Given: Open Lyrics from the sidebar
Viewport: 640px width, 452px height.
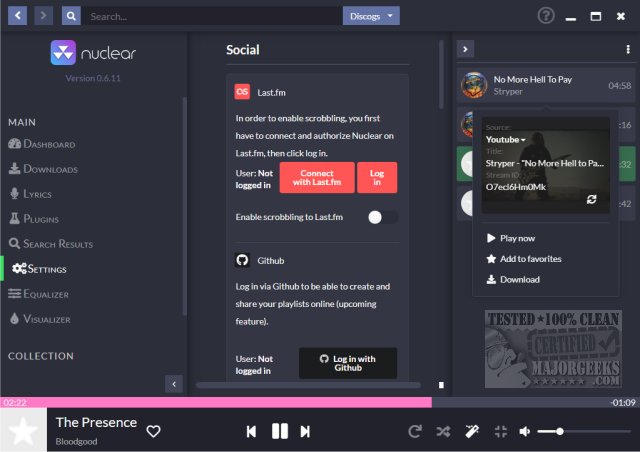Looking at the screenshot, I should [31, 194].
